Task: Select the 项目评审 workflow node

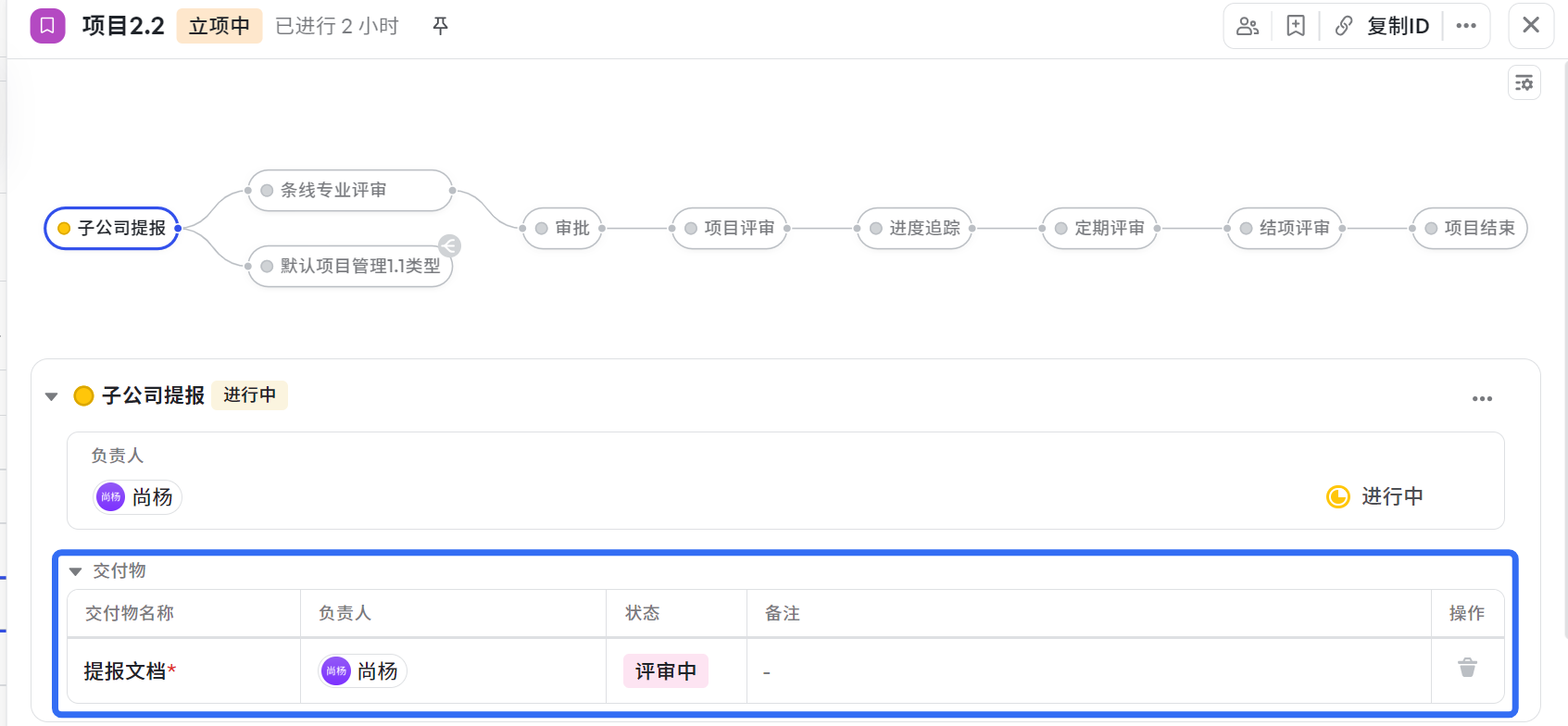Action: (x=730, y=228)
